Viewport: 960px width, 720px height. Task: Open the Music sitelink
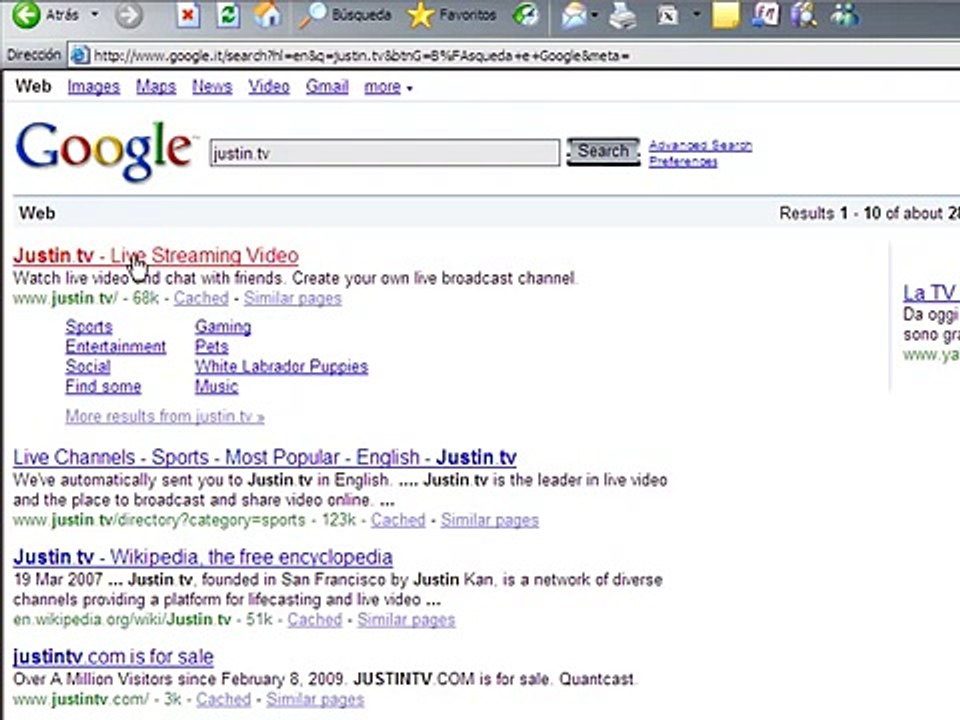pyautogui.click(x=217, y=386)
